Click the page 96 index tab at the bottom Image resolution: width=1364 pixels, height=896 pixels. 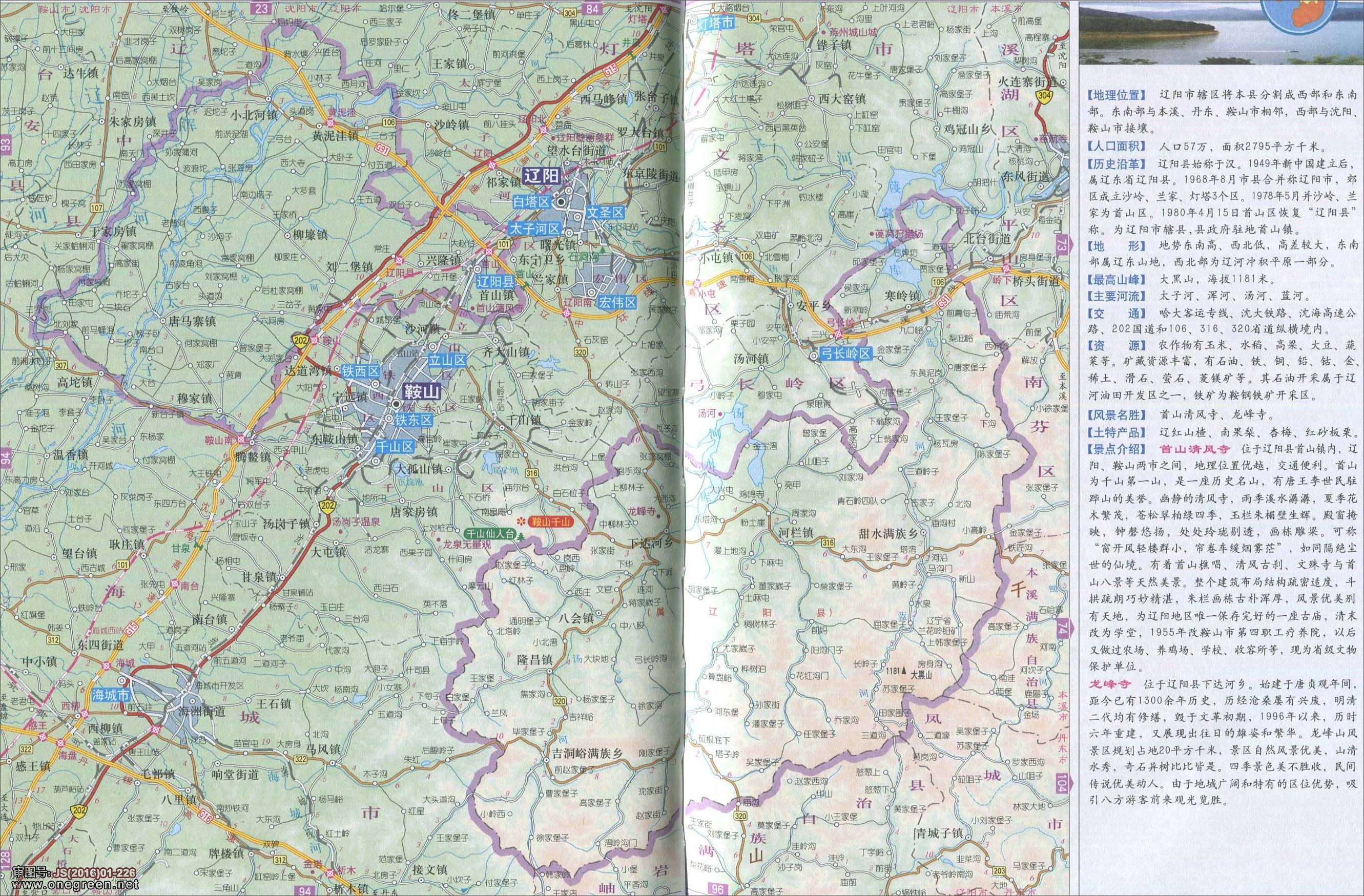coord(717,890)
